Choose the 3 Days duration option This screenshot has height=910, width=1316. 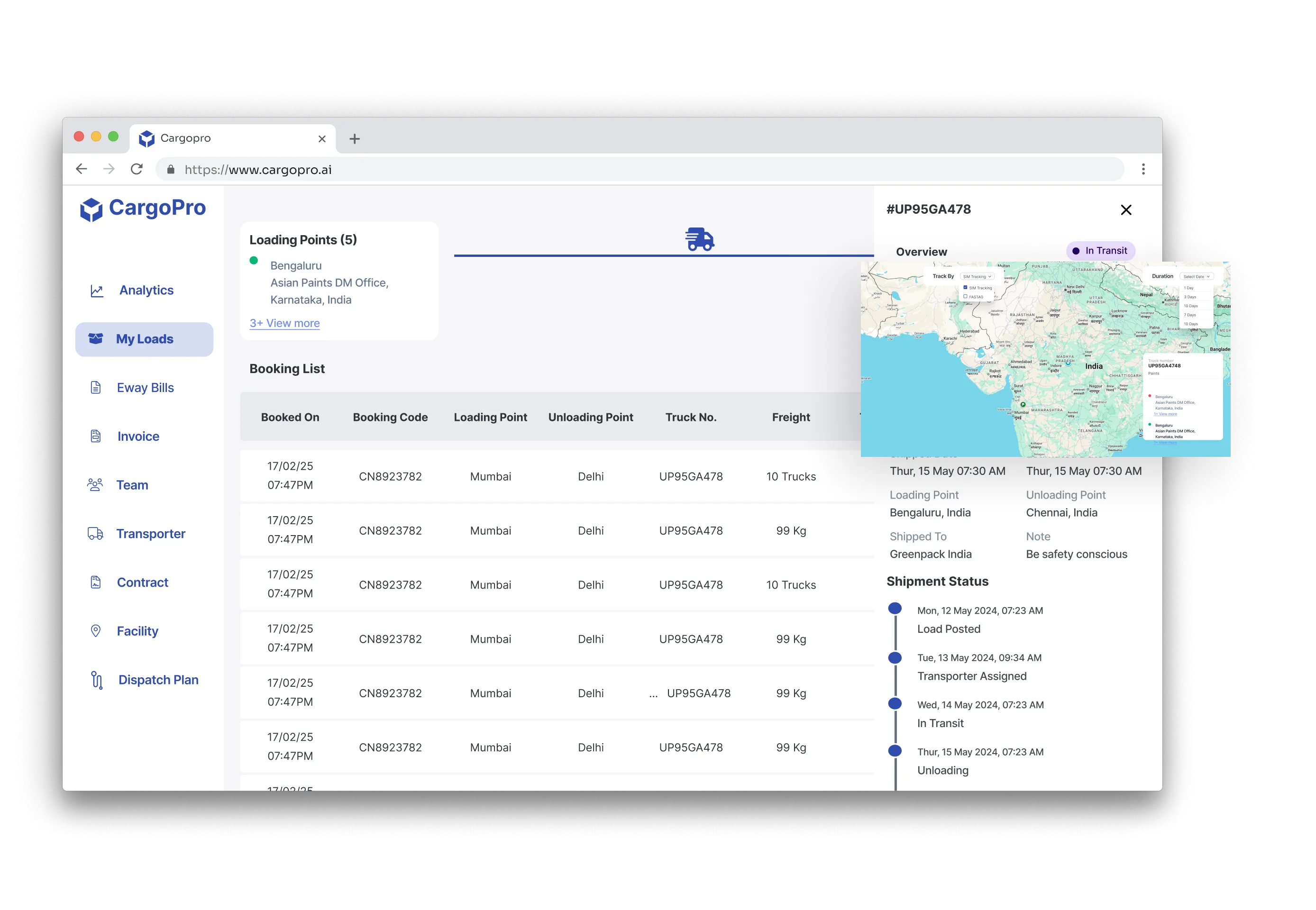click(x=1189, y=297)
